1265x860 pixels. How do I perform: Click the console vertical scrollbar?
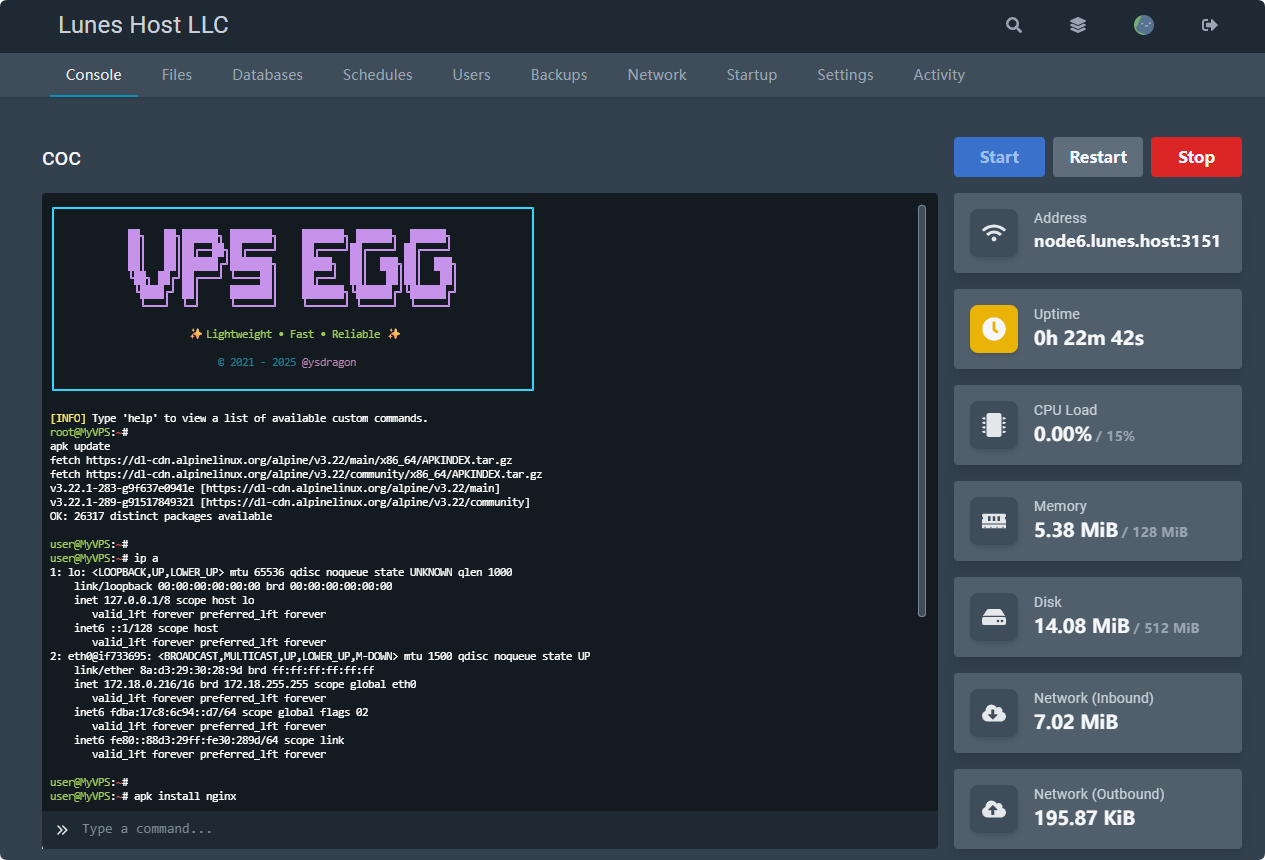tap(922, 410)
